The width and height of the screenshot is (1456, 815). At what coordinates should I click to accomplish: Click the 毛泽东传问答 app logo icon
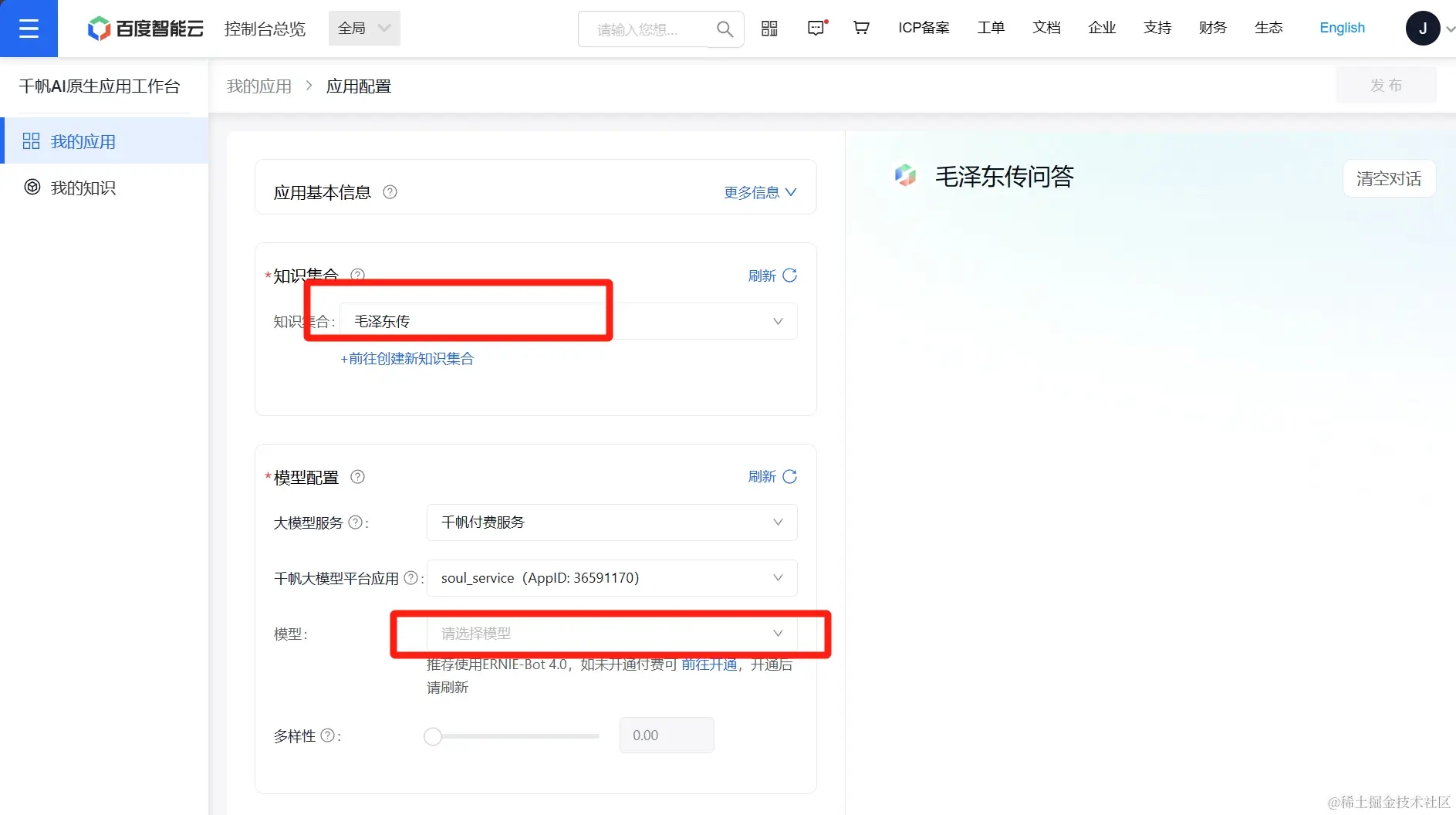tap(905, 175)
